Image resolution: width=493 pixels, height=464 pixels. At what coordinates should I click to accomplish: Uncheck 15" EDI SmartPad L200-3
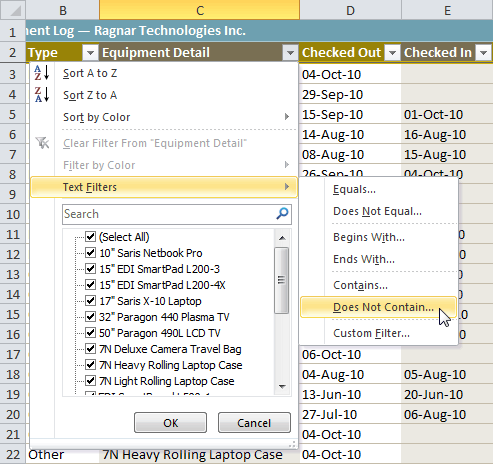click(90, 269)
